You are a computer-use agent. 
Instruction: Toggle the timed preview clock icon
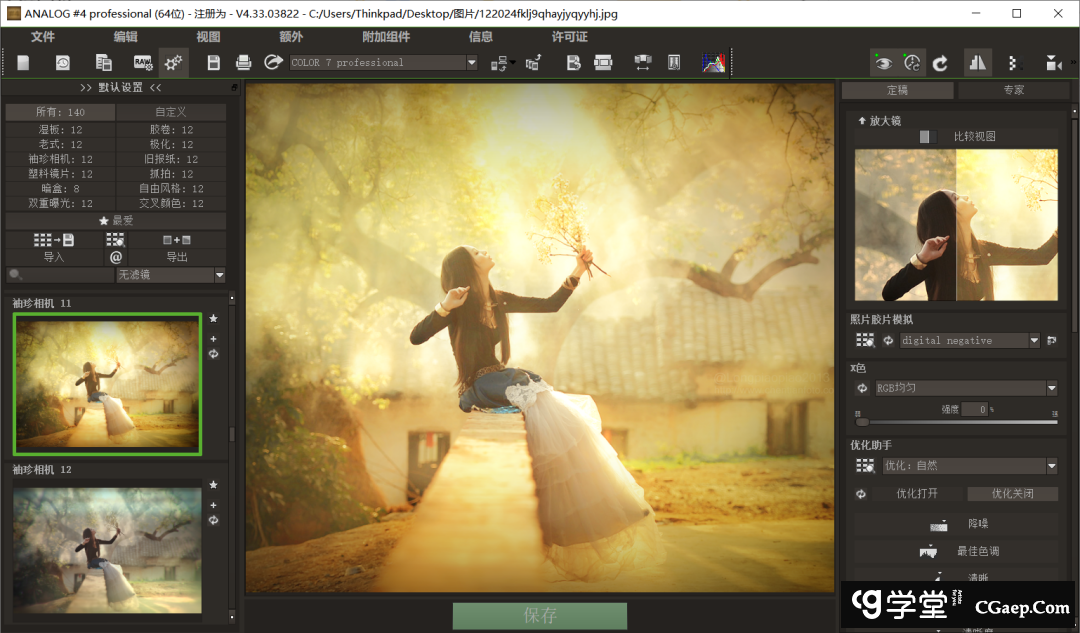[x=911, y=63]
